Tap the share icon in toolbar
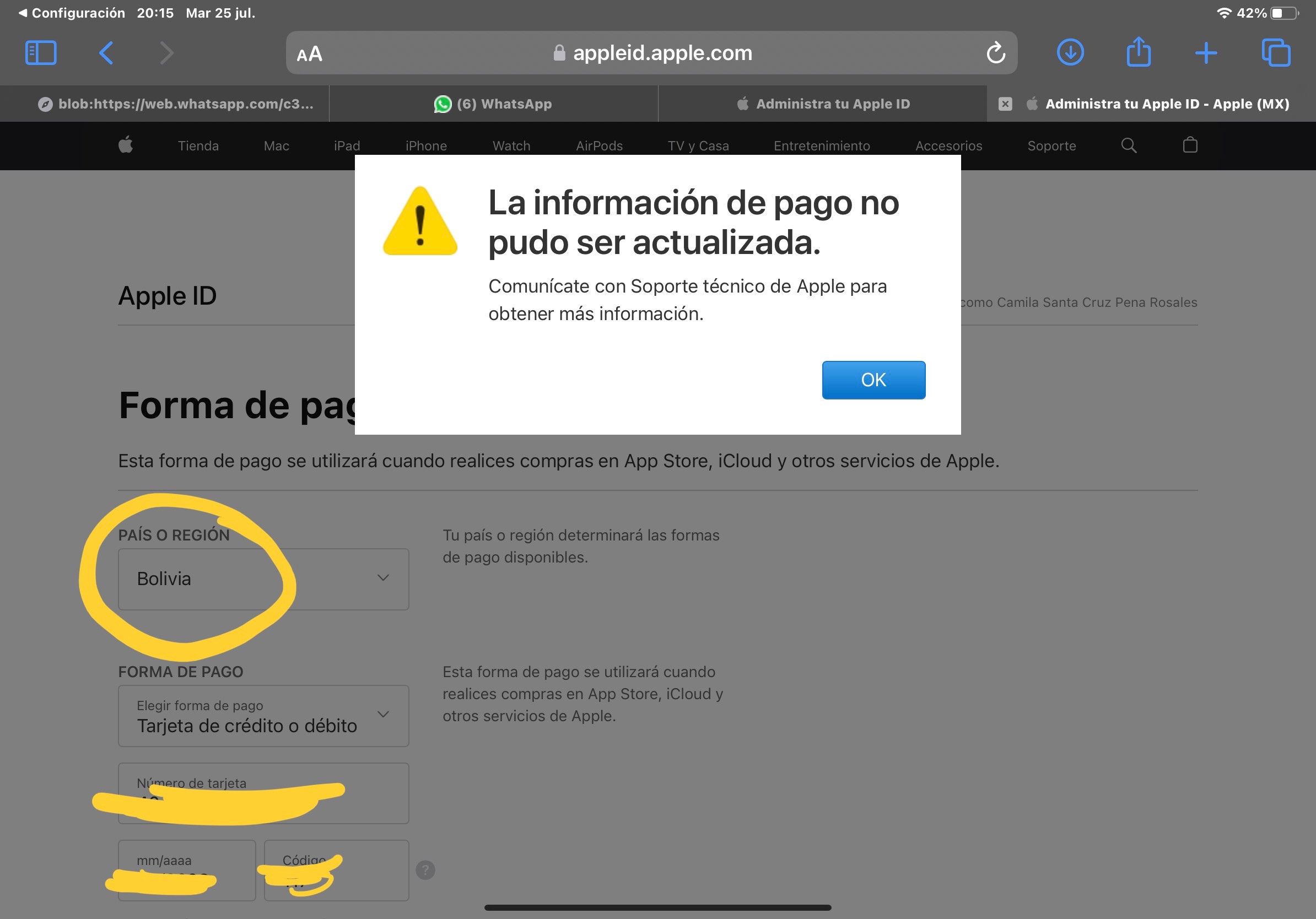Screen dimensions: 1316x919 (1138, 53)
